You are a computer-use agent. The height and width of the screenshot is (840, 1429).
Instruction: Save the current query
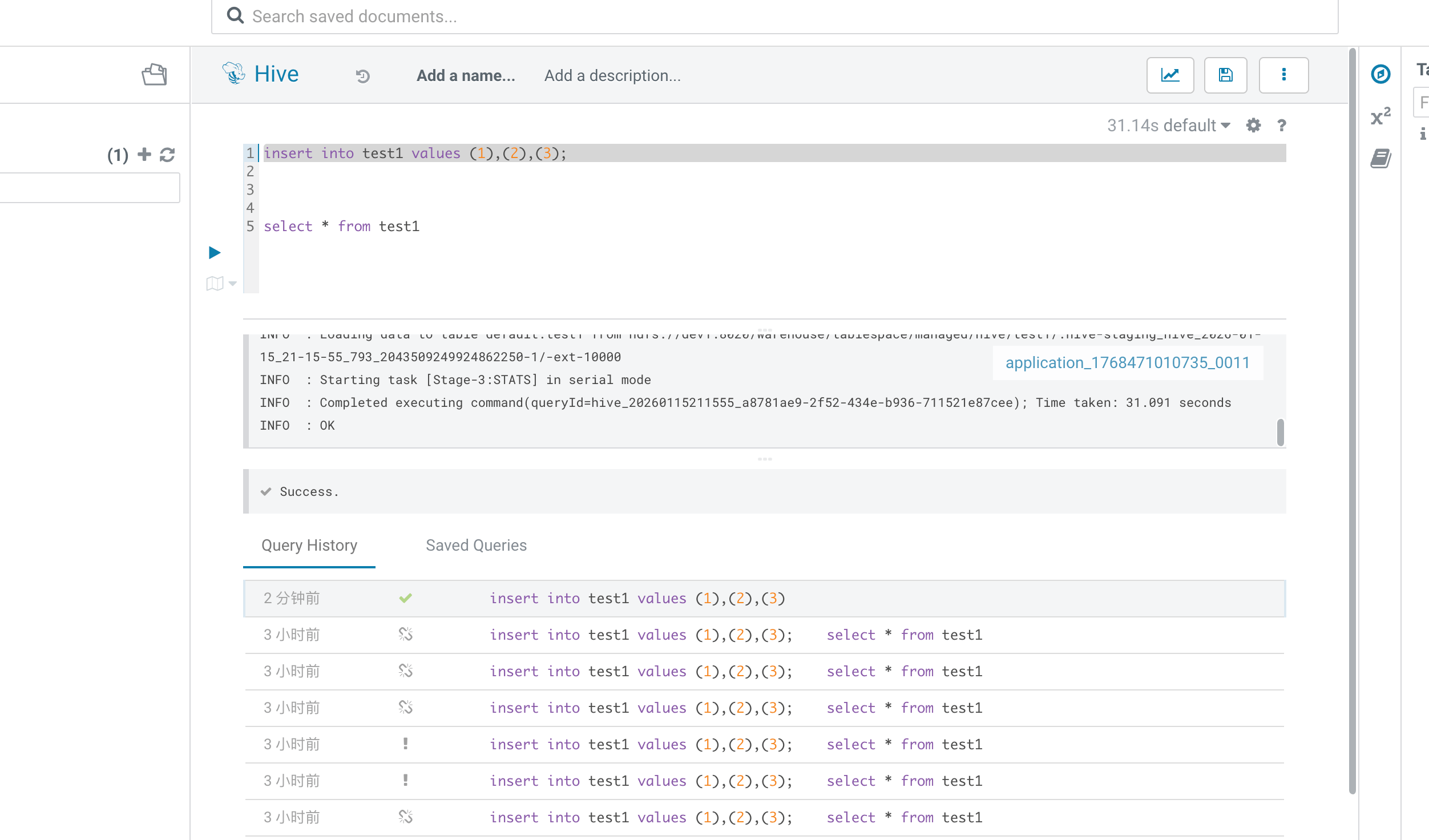click(x=1226, y=75)
